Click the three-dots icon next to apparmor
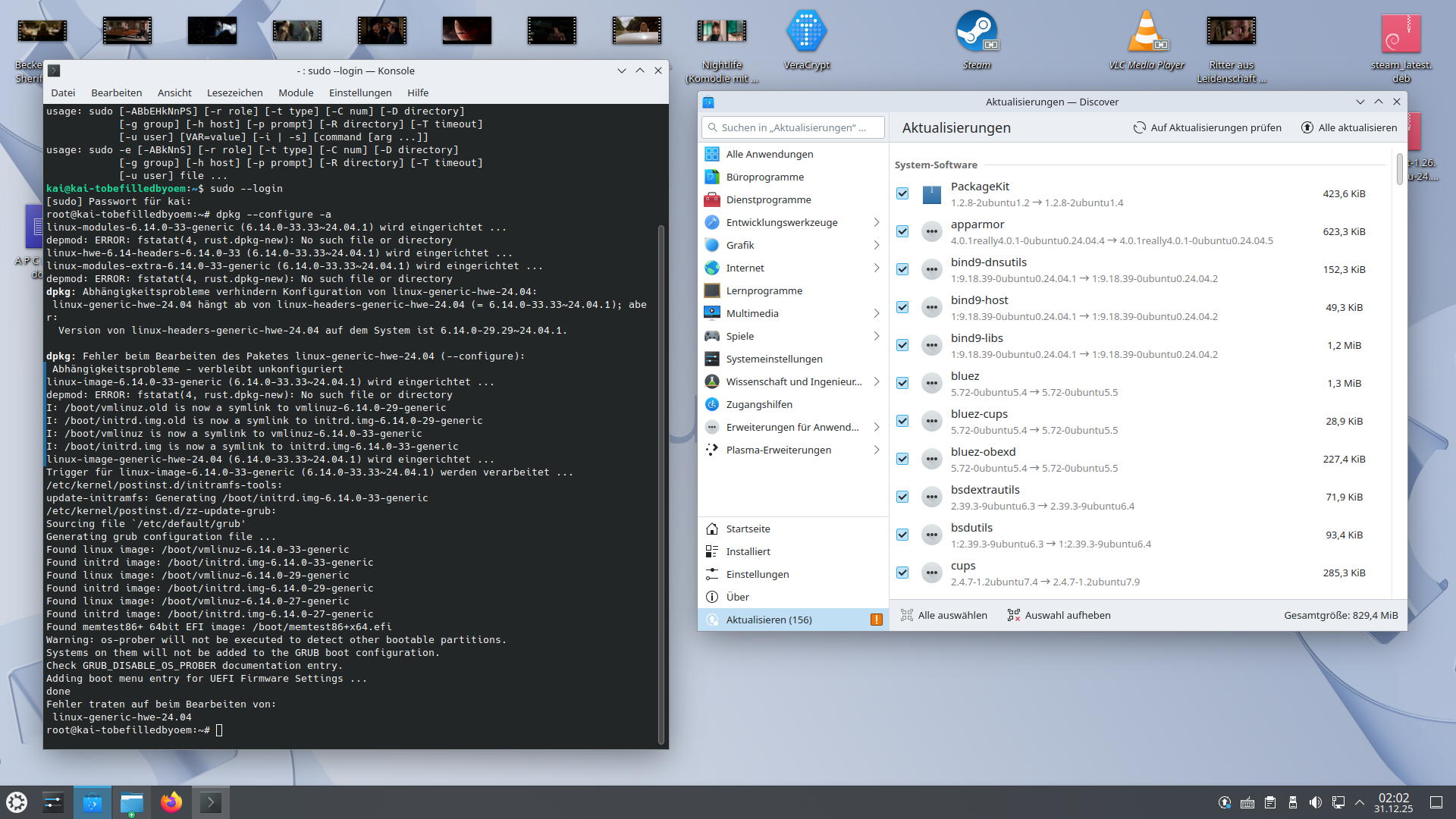Screen dimensions: 1456x819 [931, 231]
